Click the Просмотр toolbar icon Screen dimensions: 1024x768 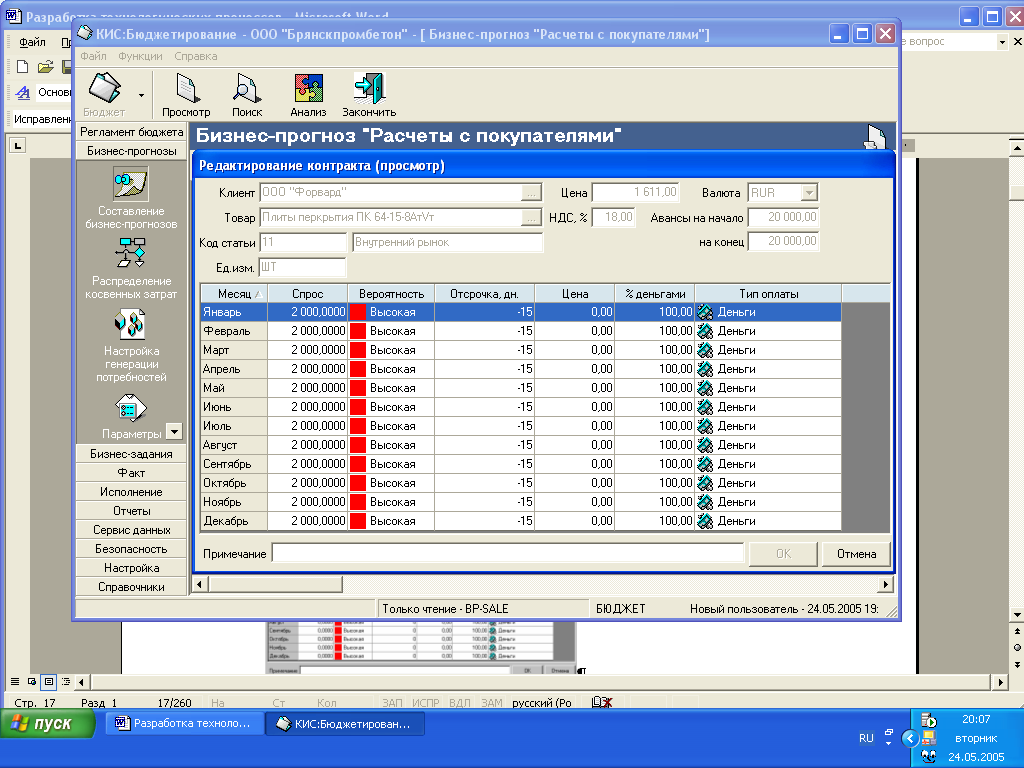click(186, 91)
